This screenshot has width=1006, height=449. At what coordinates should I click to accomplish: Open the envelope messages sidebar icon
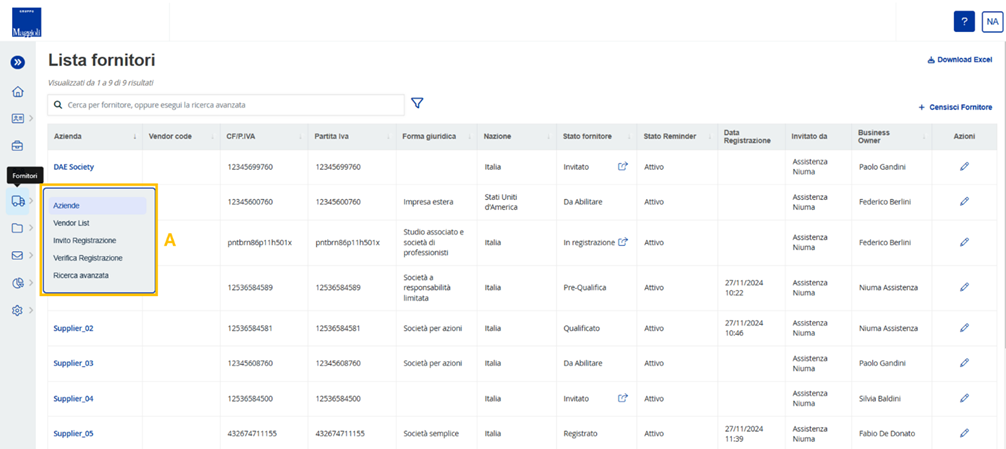[17, 255]
